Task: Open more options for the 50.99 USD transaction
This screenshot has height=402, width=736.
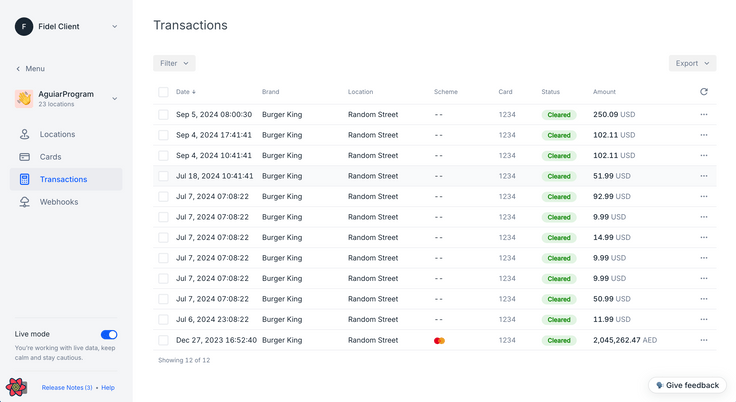Action: click(x=704, y=299)
